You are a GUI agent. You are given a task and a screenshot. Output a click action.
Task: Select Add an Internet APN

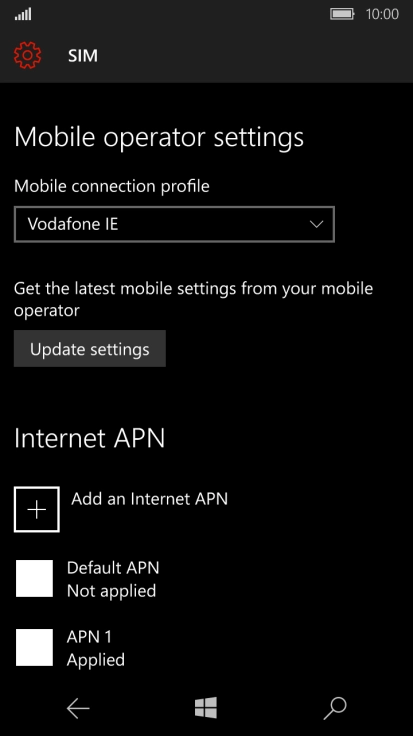149,498
